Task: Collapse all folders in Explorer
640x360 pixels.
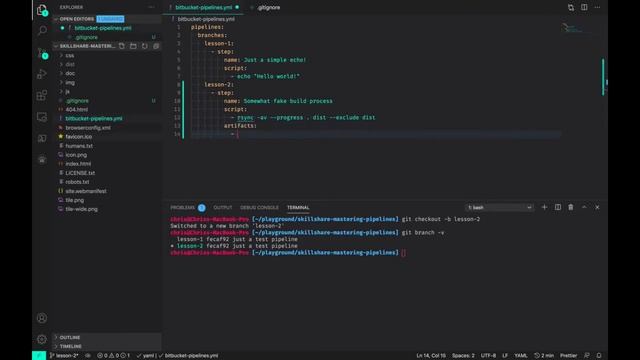Action: [156, 46]
